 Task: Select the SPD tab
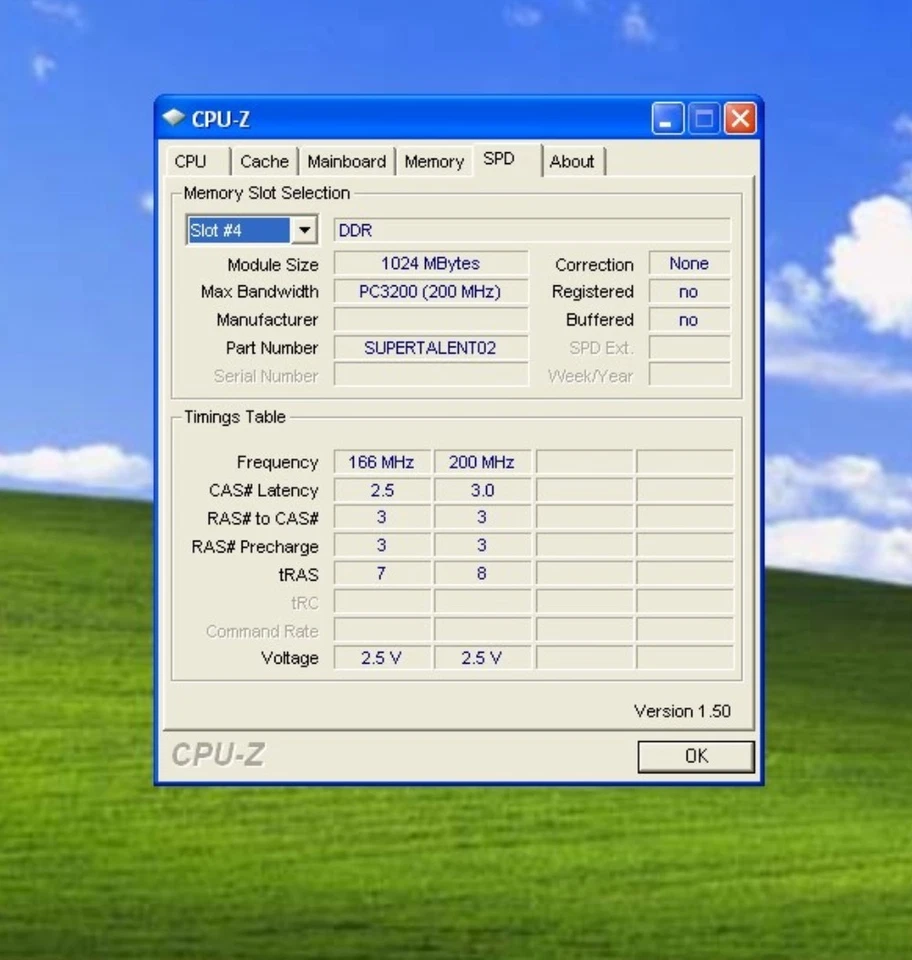click(x=499, y=160)
